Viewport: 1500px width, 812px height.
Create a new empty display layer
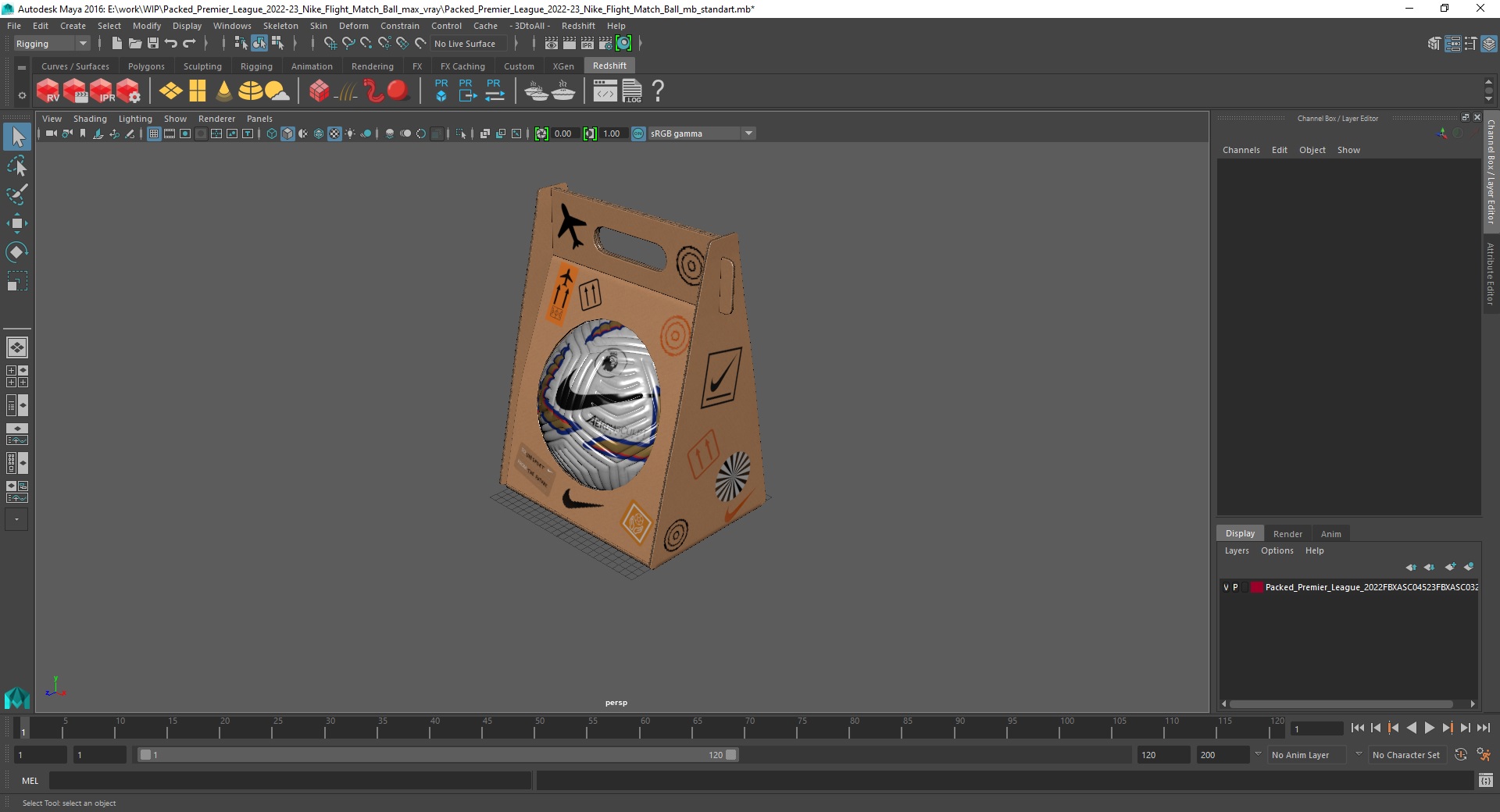click(1451, 567)
